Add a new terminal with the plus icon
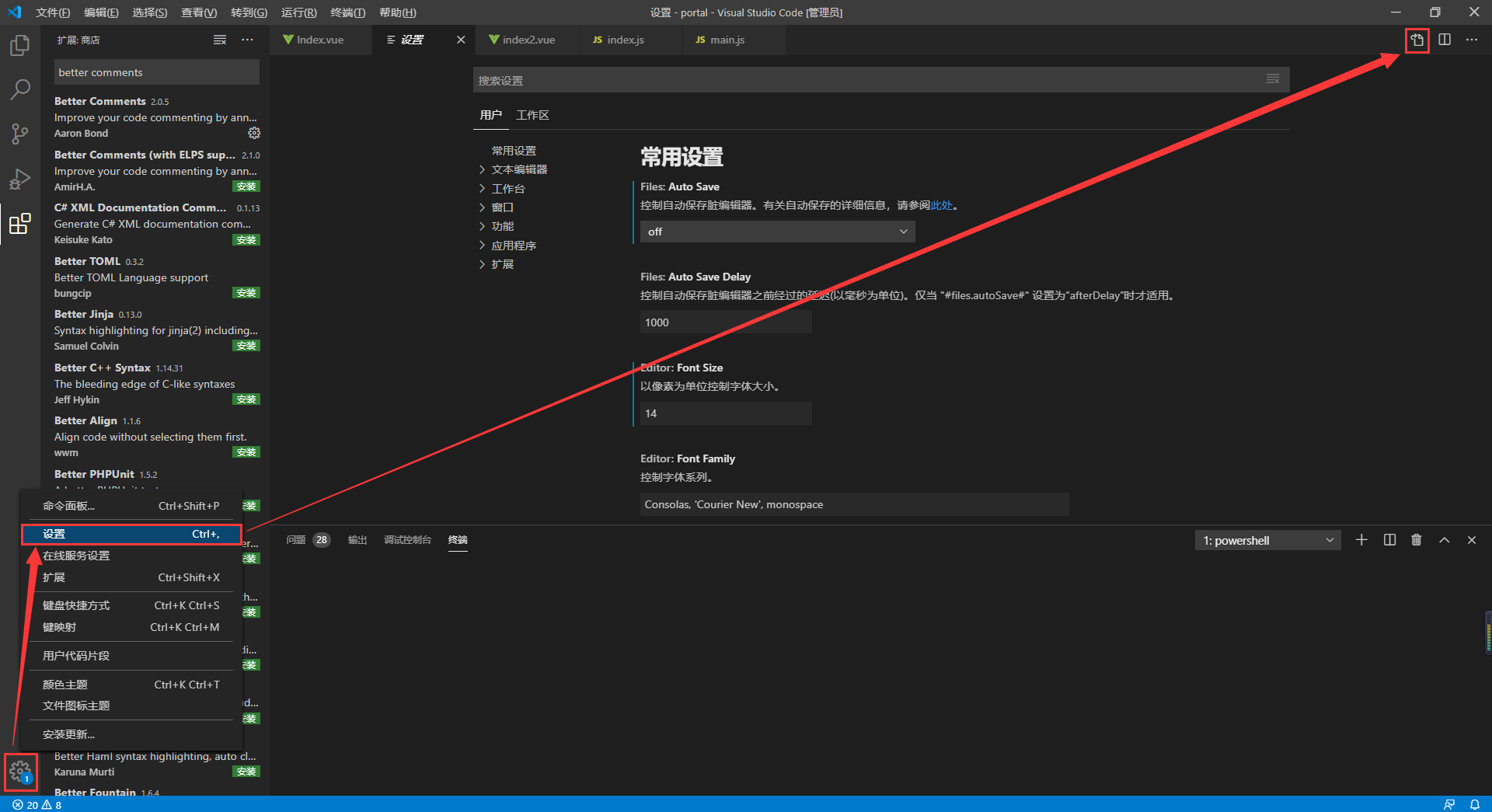This screenshot has width=1492, height=812. pos(1361,539)
